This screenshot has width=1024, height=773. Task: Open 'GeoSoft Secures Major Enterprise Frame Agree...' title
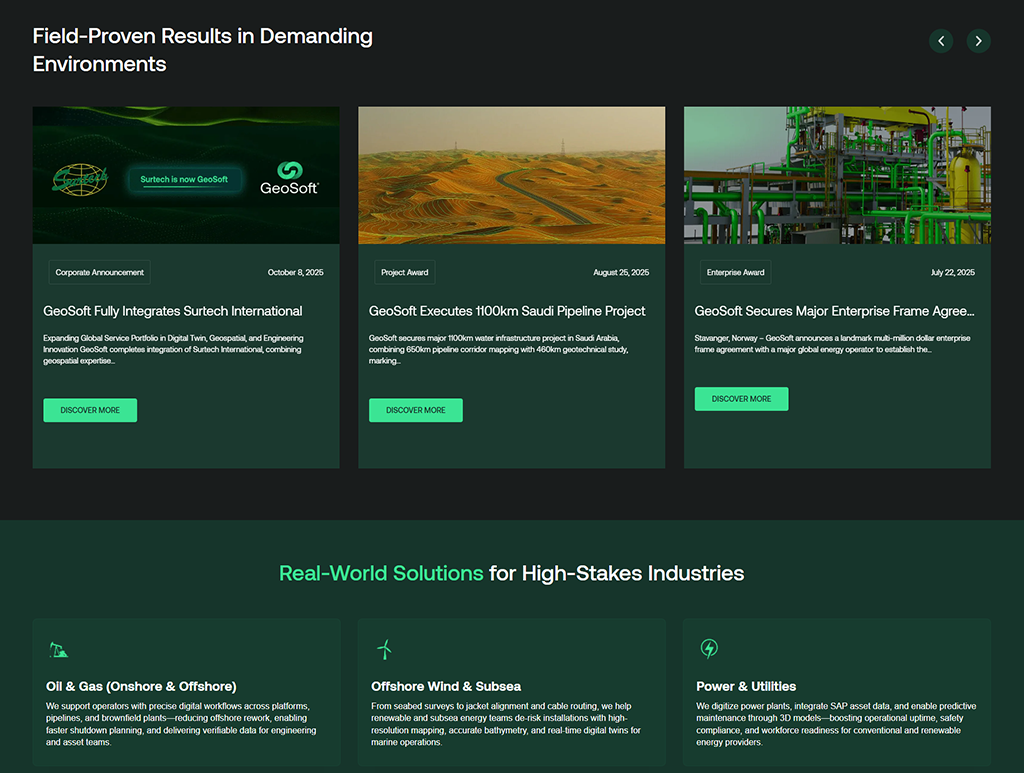coord(835,311)
